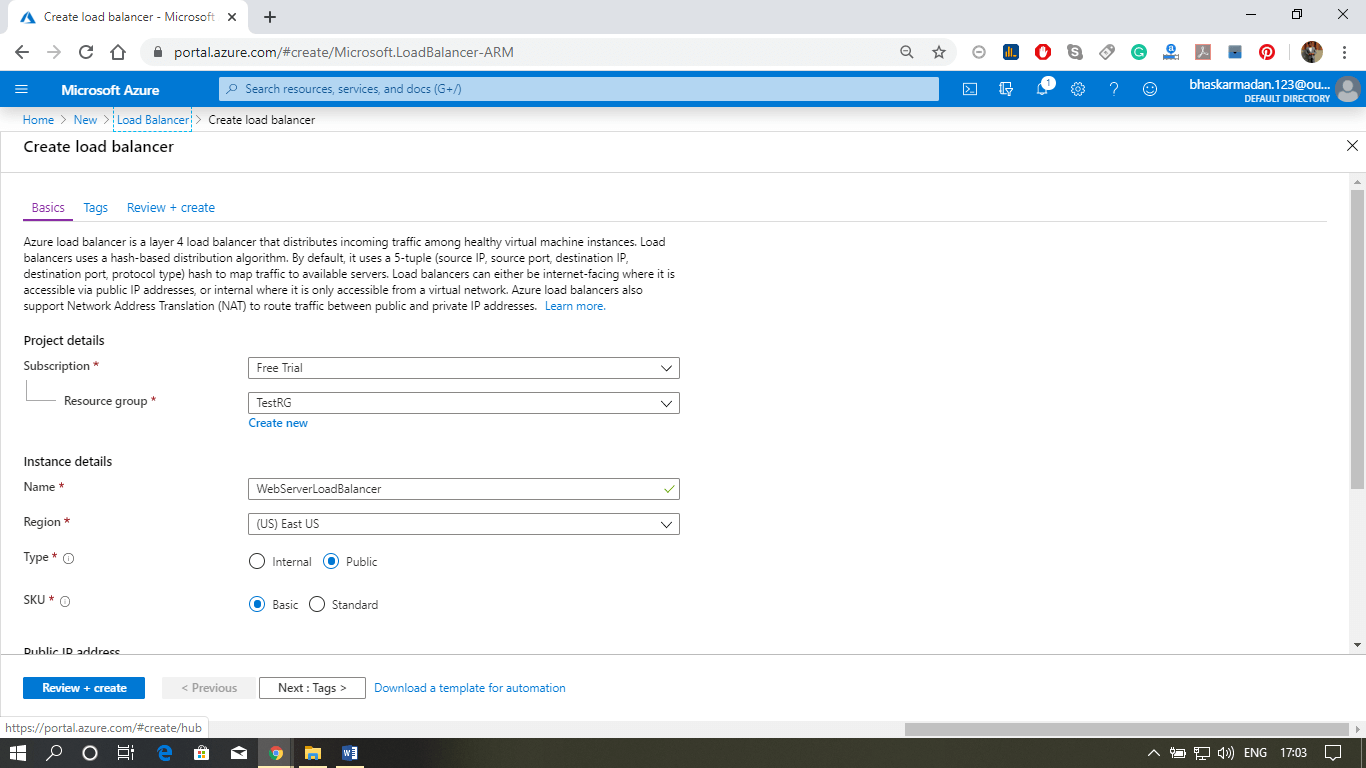Open File Explorer from the taskbar
This screenshot has width=1366, height=768.
click(x=312, y=753)
